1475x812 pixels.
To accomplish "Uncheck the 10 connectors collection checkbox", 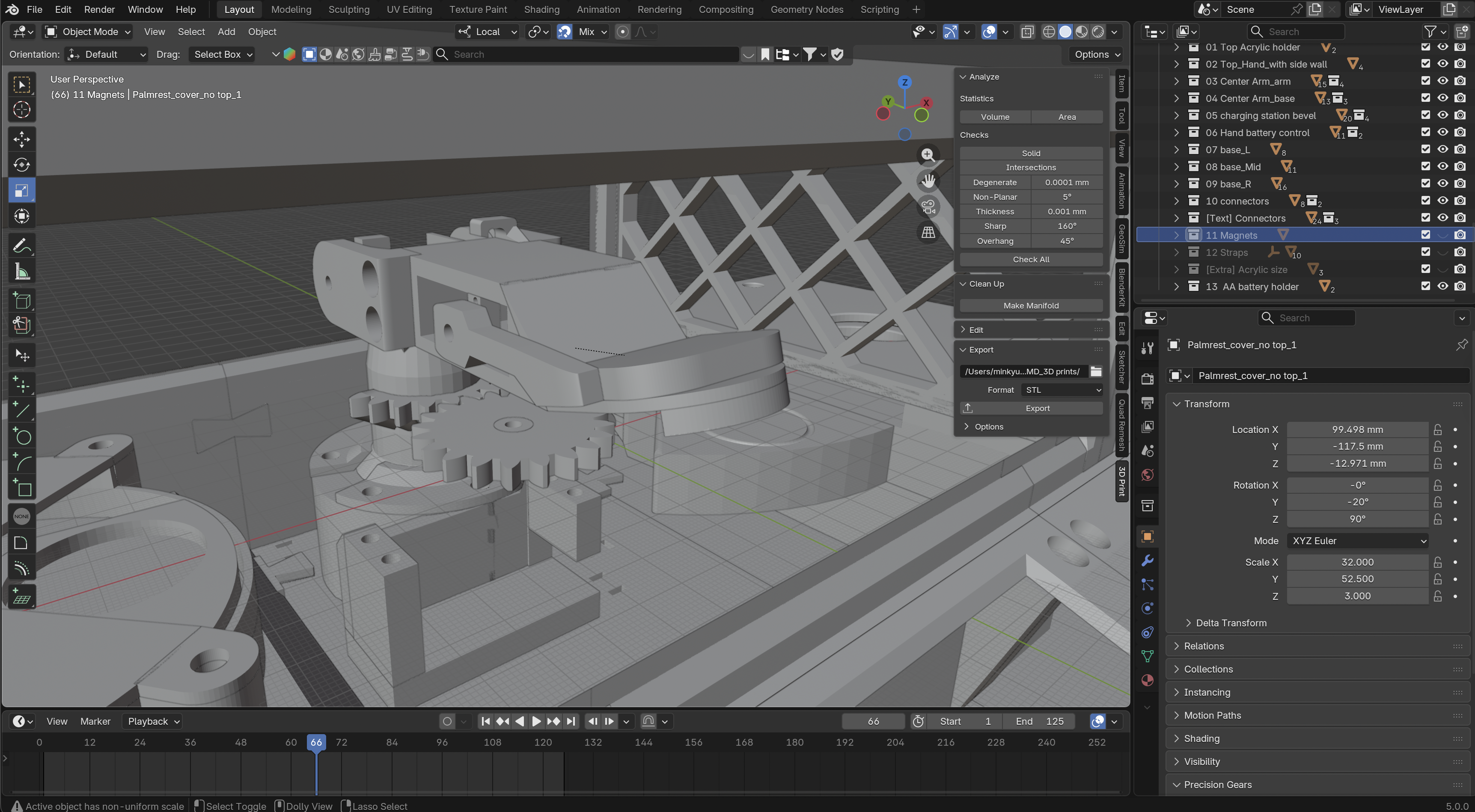I will coord(1425,201).
